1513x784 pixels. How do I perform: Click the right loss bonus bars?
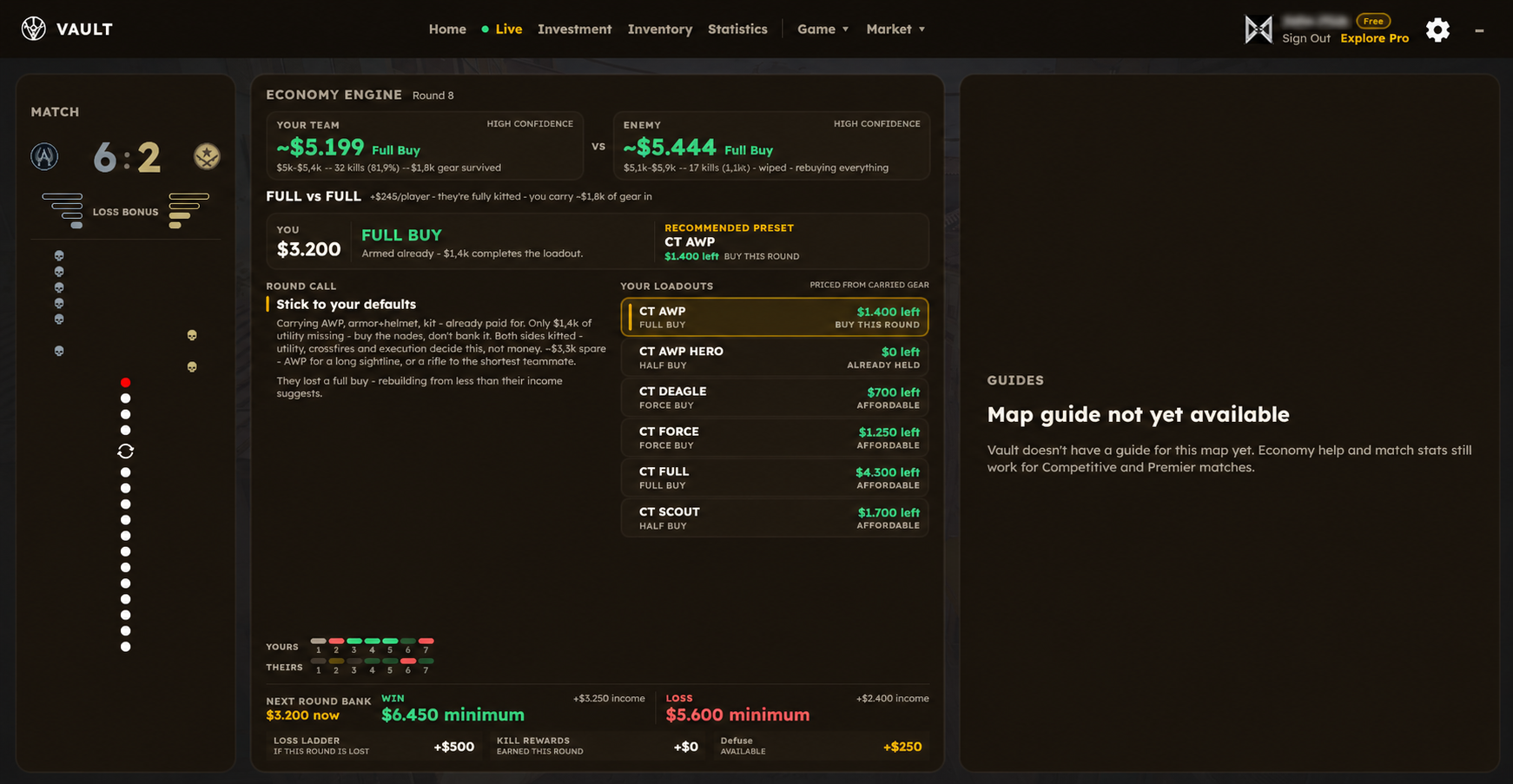click(x=188, y=211)
